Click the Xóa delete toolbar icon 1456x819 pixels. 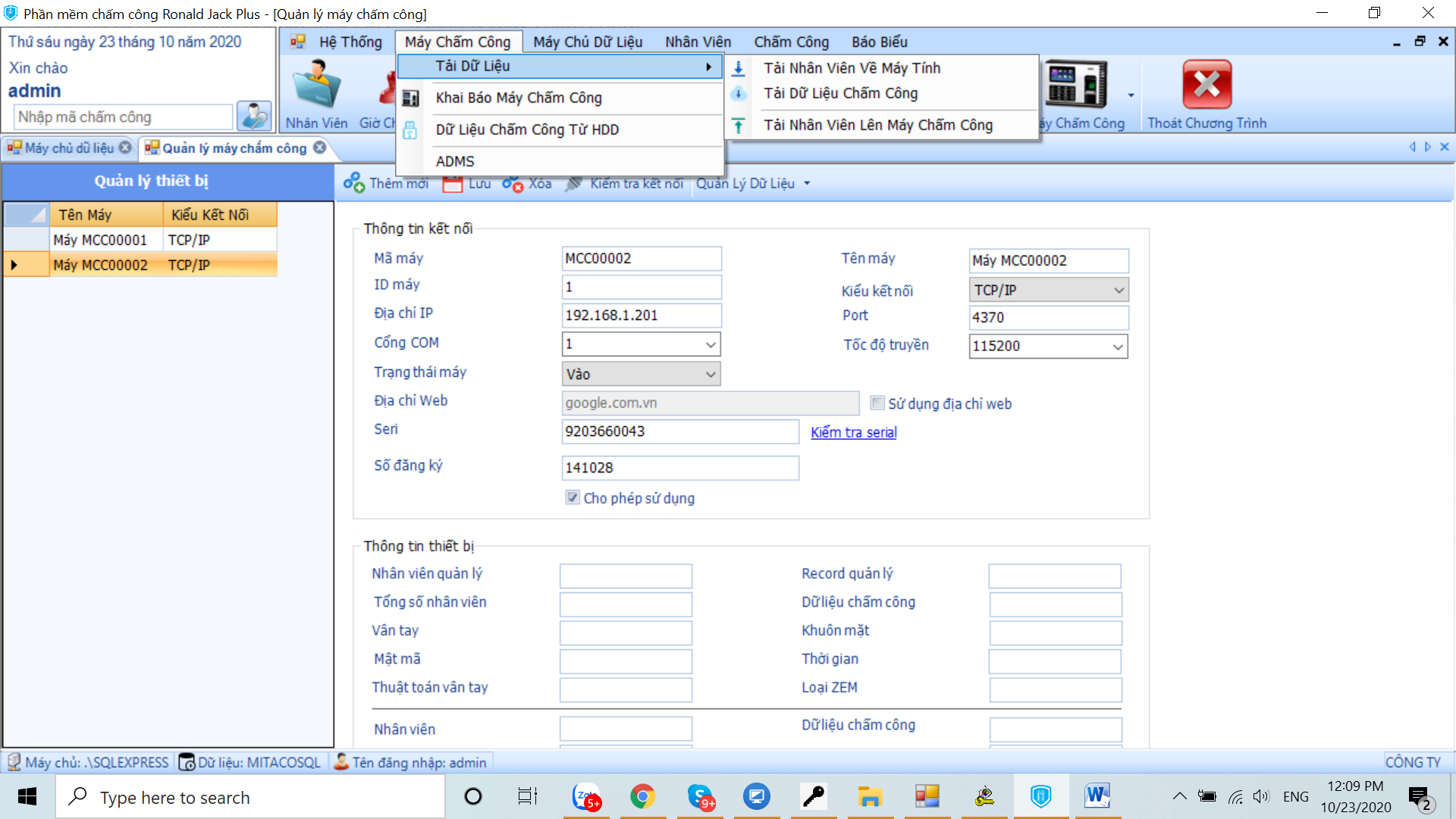coord(513,184)
